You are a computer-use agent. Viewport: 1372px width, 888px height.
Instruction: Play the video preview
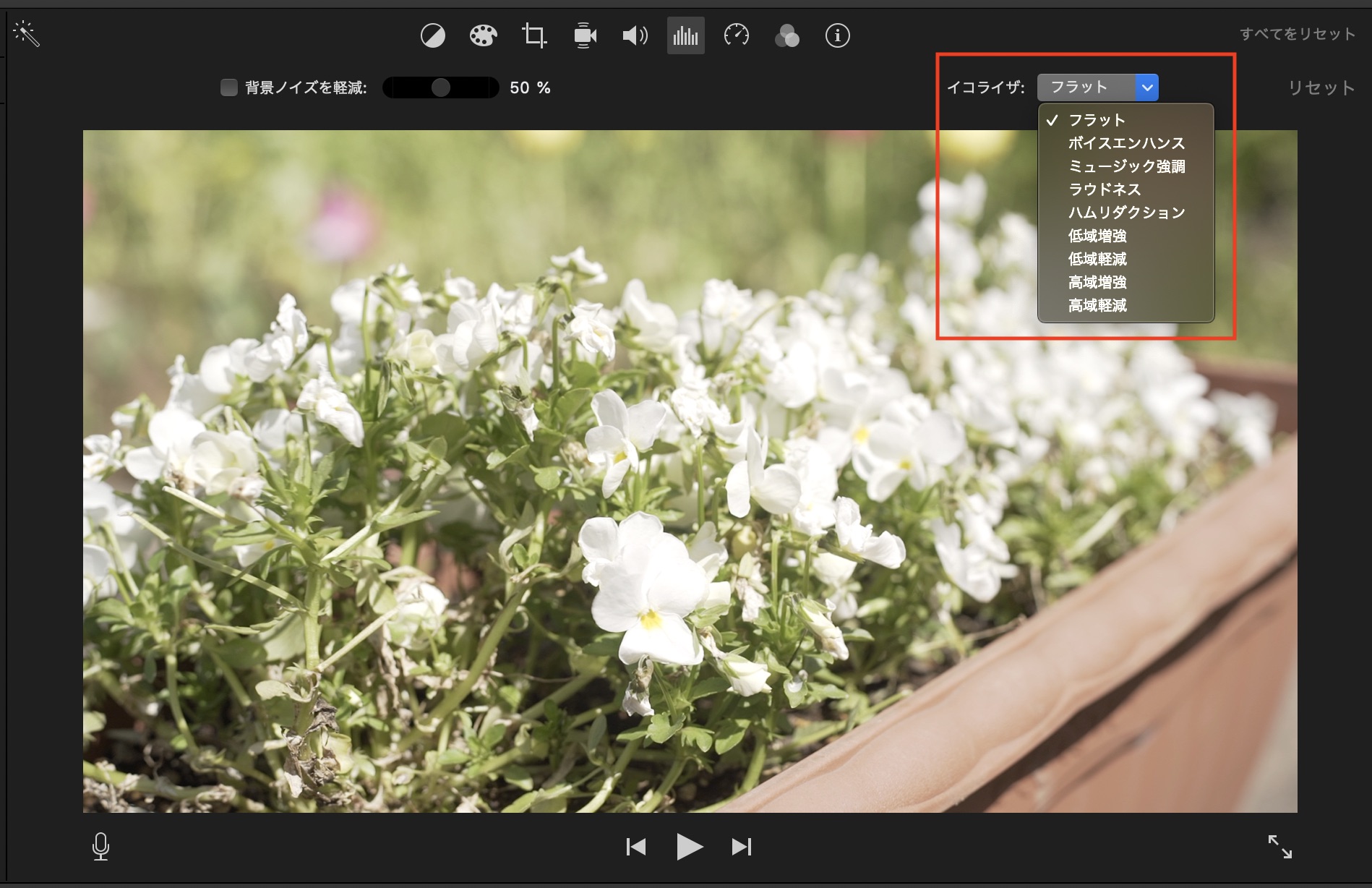(x=690, y=847)
